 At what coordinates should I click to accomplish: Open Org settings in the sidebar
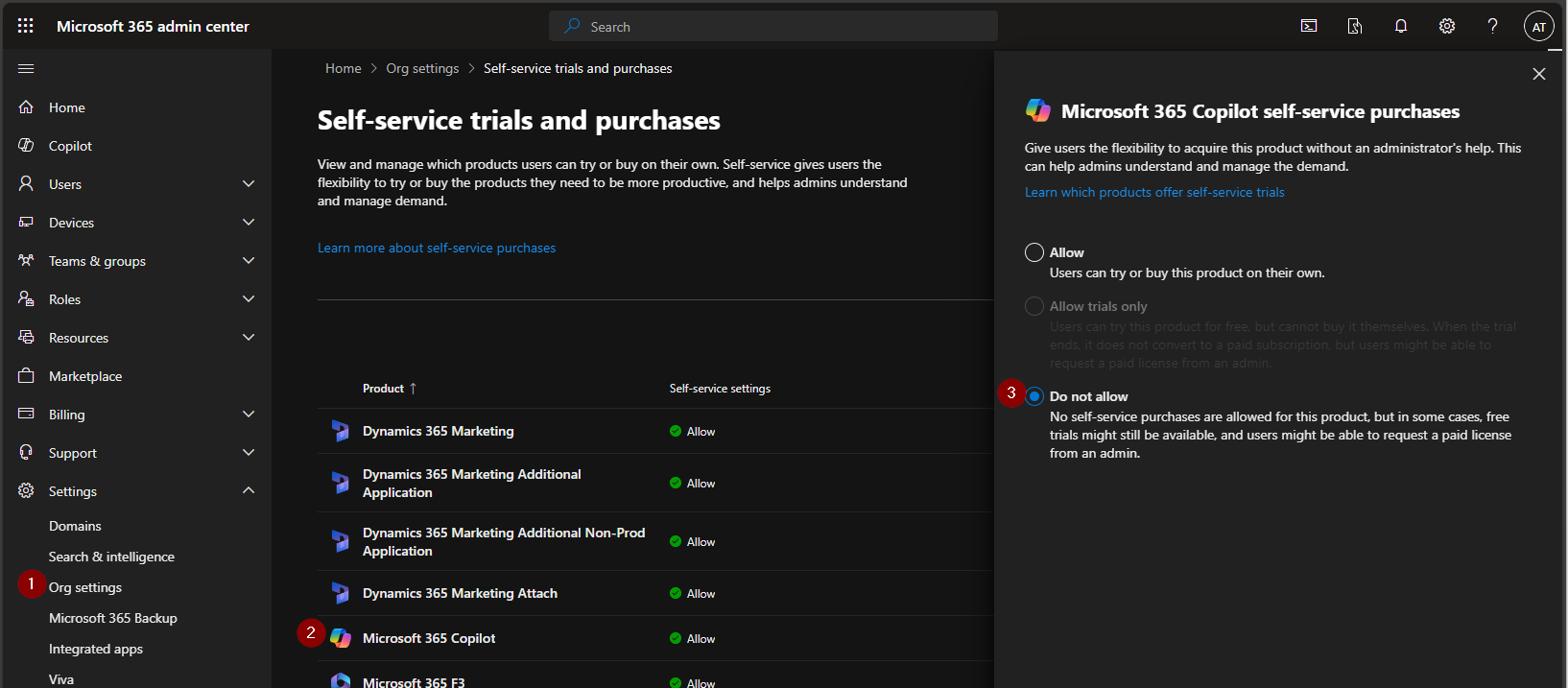pos(85,587)
